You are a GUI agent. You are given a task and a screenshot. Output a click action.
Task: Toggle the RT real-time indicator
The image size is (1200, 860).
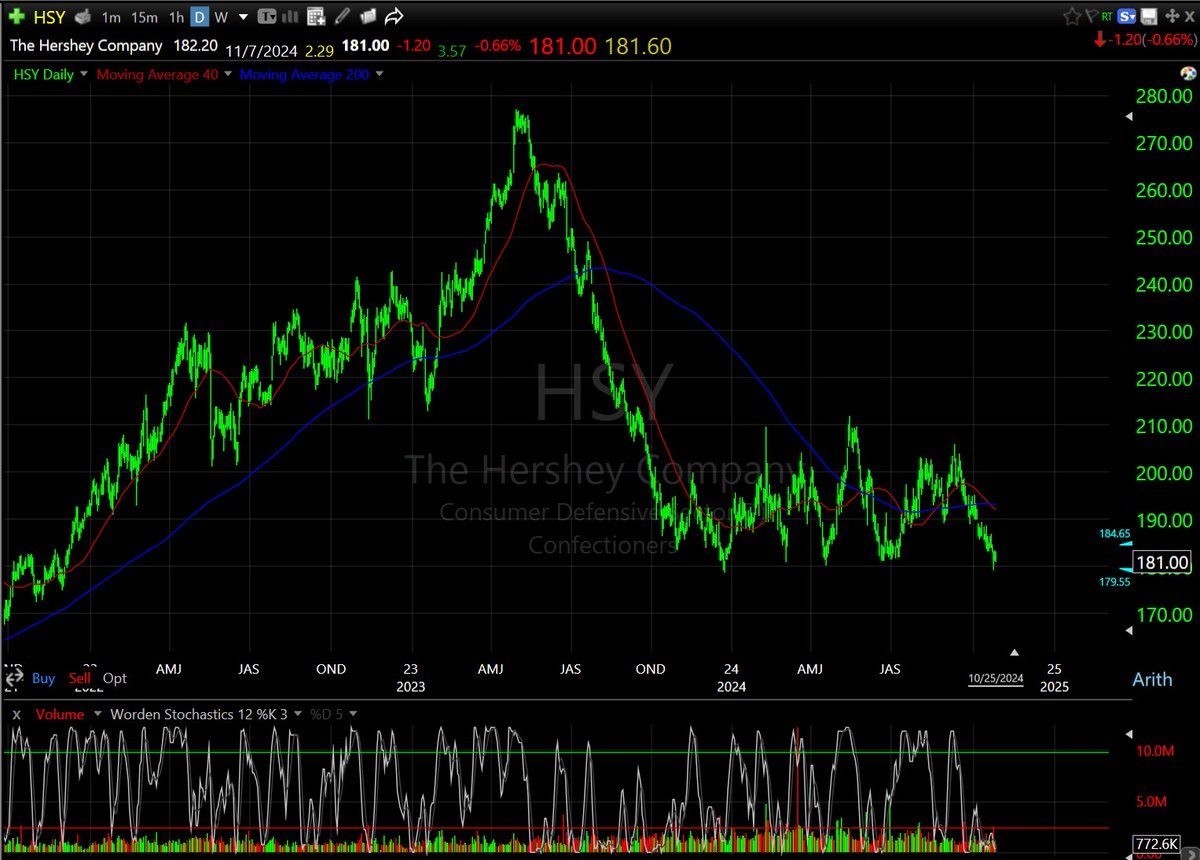1107,16
